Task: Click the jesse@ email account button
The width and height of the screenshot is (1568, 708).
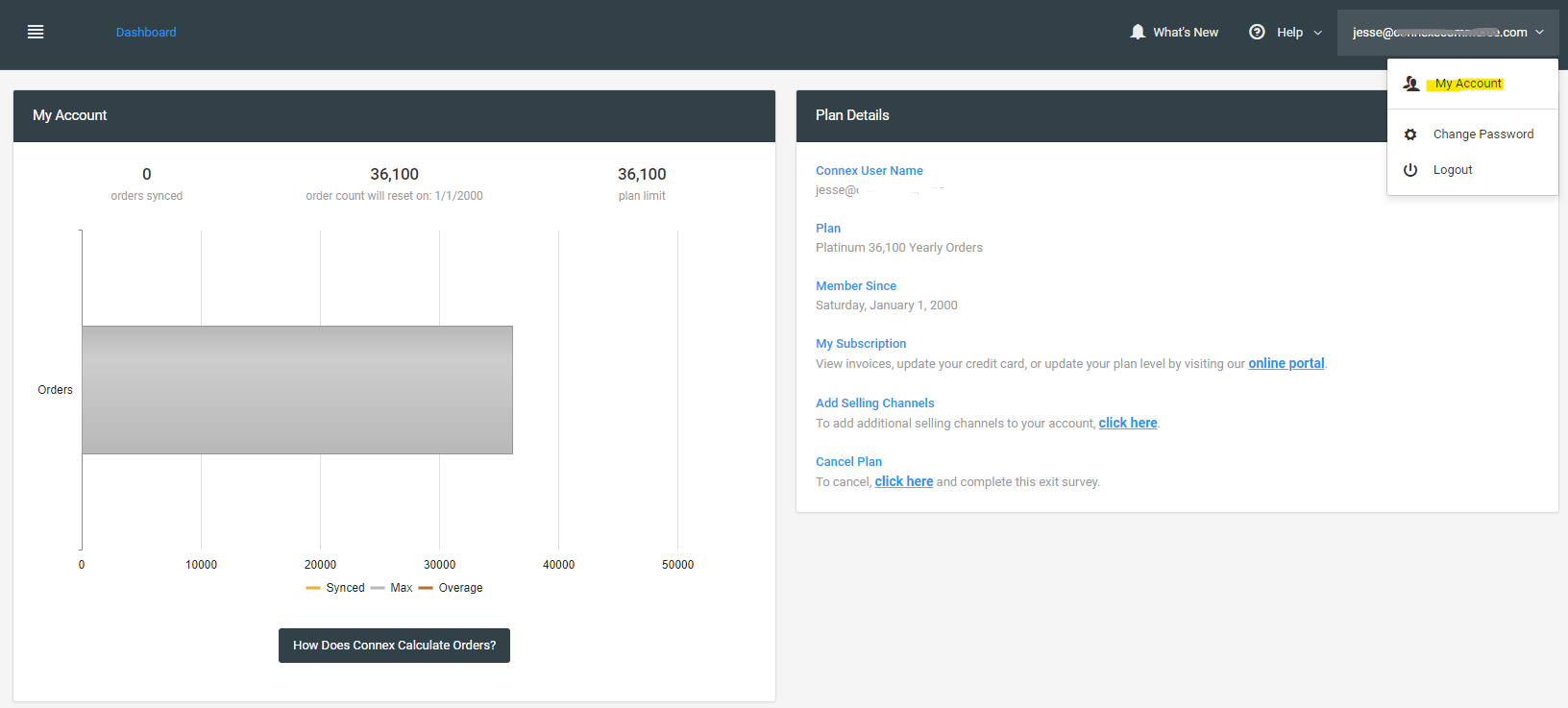Action: [1448, 33]
